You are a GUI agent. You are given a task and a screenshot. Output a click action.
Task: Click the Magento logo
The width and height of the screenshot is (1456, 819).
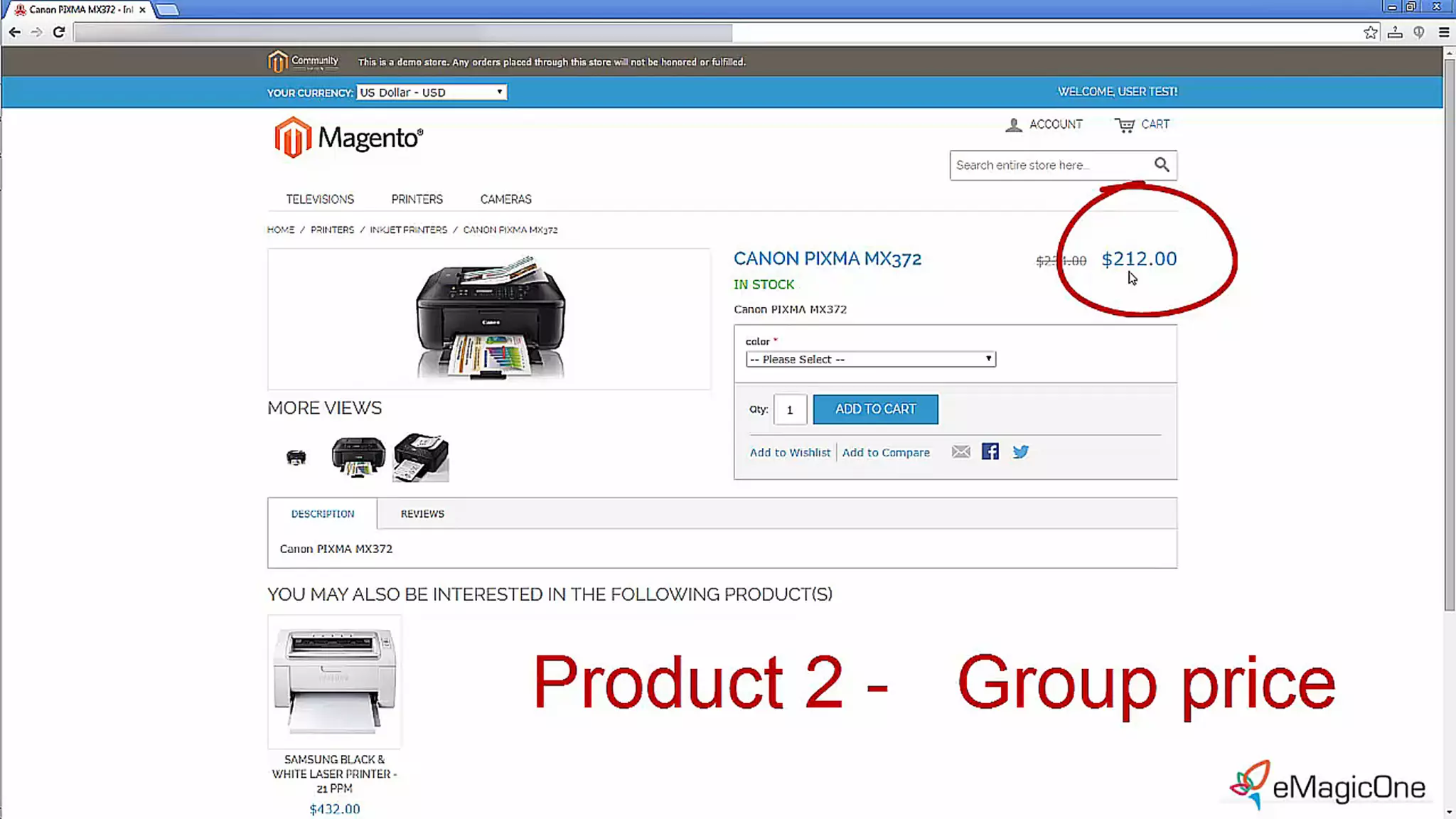348,137
